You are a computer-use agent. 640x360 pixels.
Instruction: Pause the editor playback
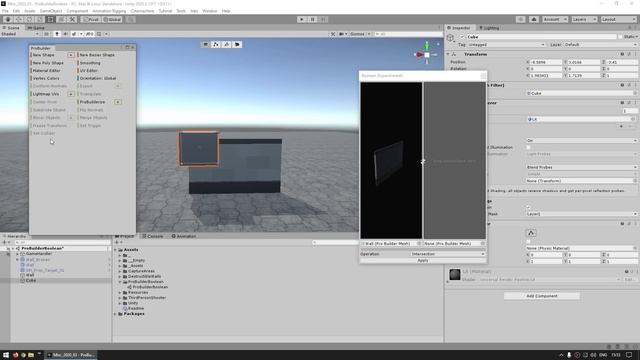[x=312, y=19]
